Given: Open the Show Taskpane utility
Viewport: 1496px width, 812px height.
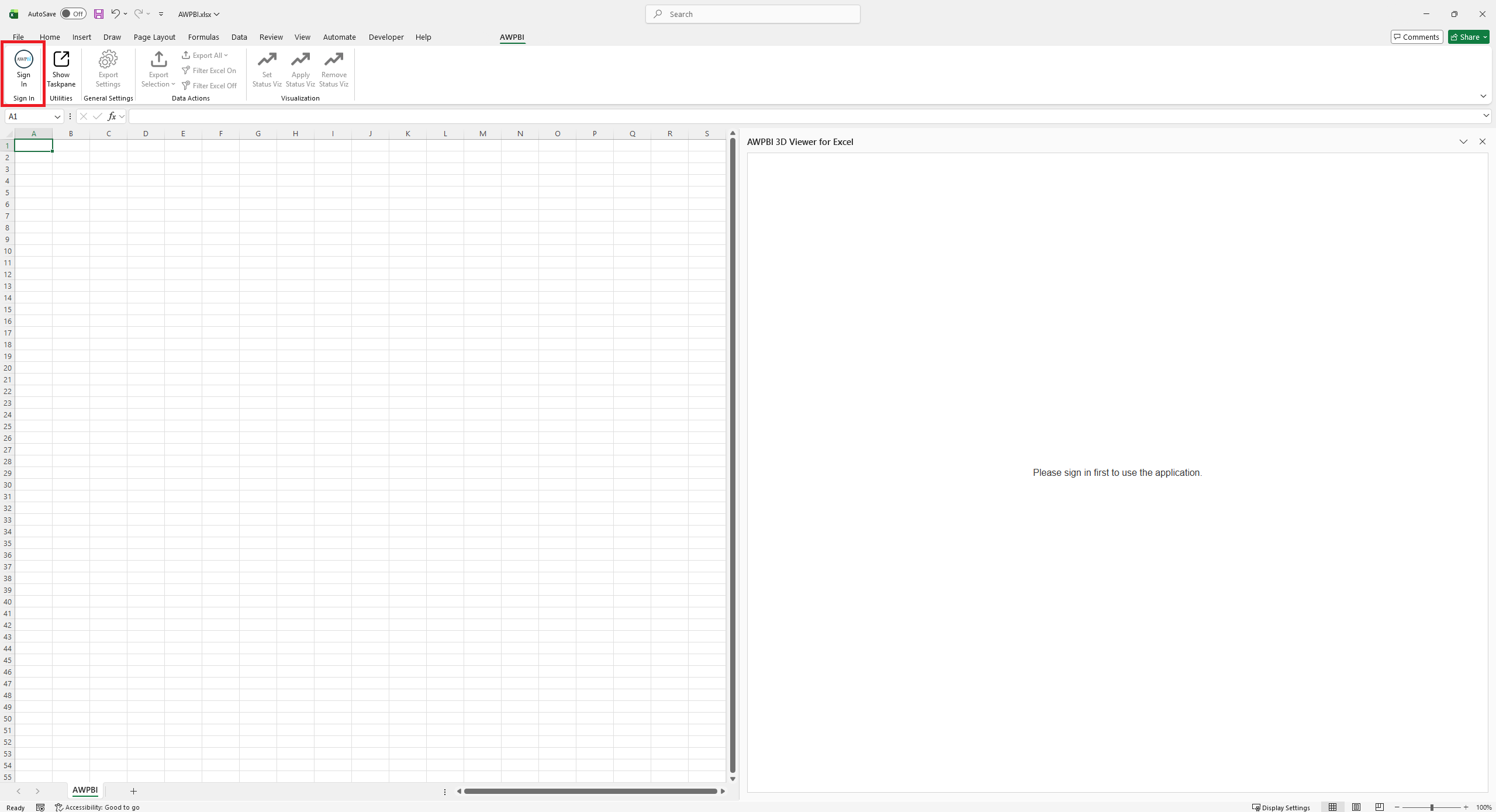Looking at the screenshot, I should point(61,69).
